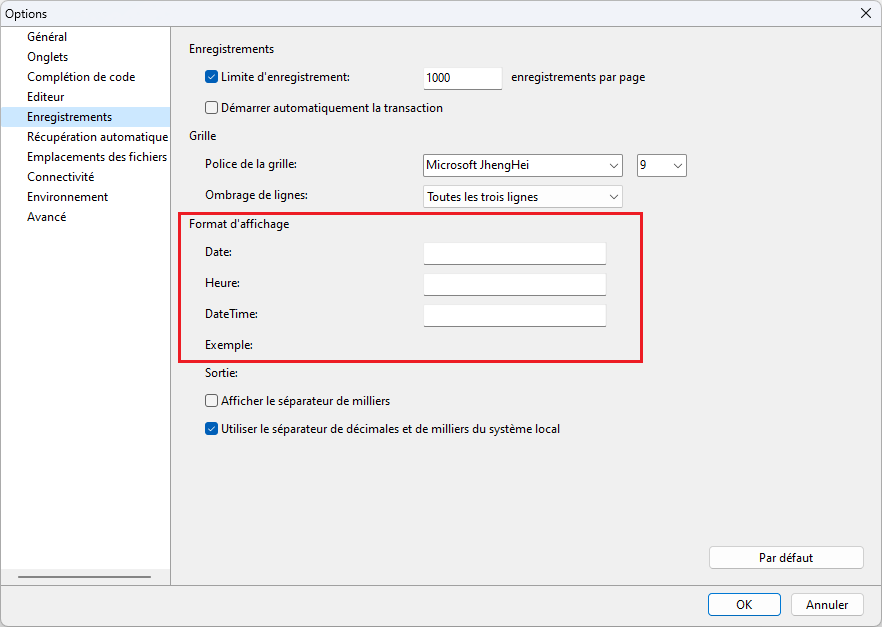Select Enregistrements in the sidebar
This screenshot has width=882, height=627.
[86, 117]
